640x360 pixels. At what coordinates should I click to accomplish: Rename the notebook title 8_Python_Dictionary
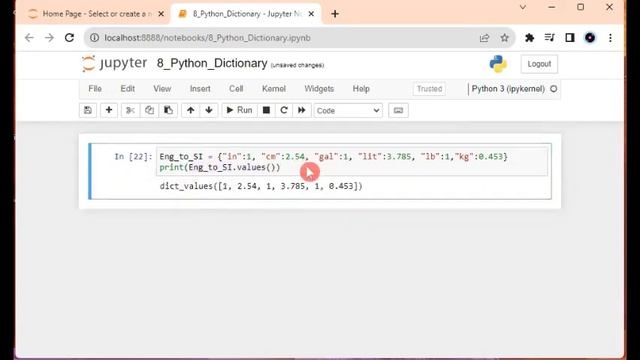[x=212, y=64]
